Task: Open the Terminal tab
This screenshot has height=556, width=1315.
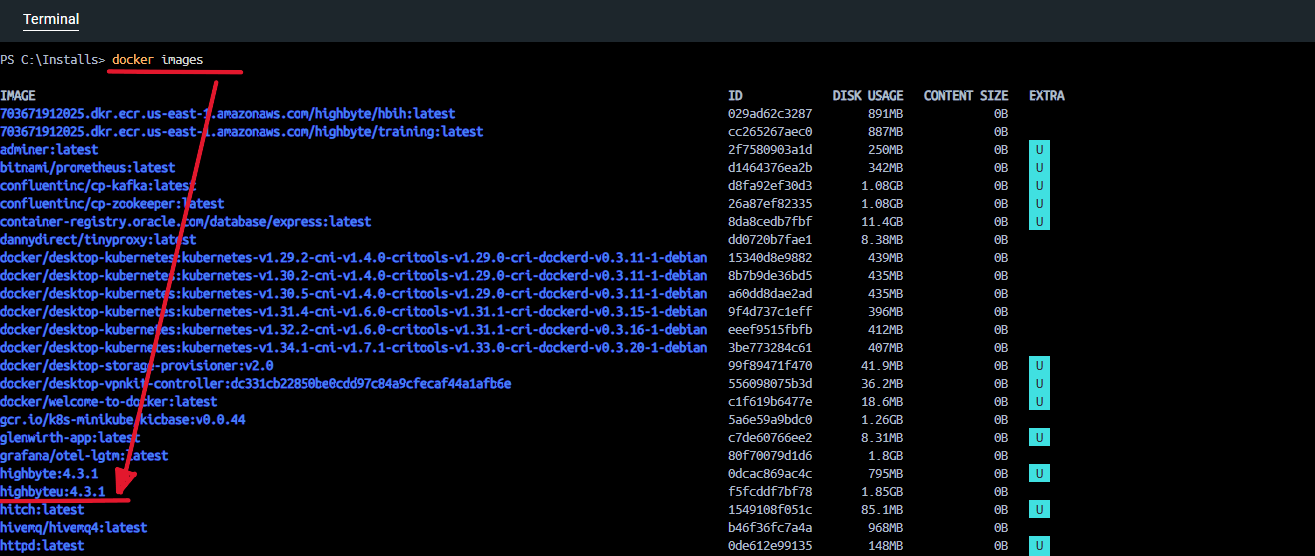Action: 51,19
